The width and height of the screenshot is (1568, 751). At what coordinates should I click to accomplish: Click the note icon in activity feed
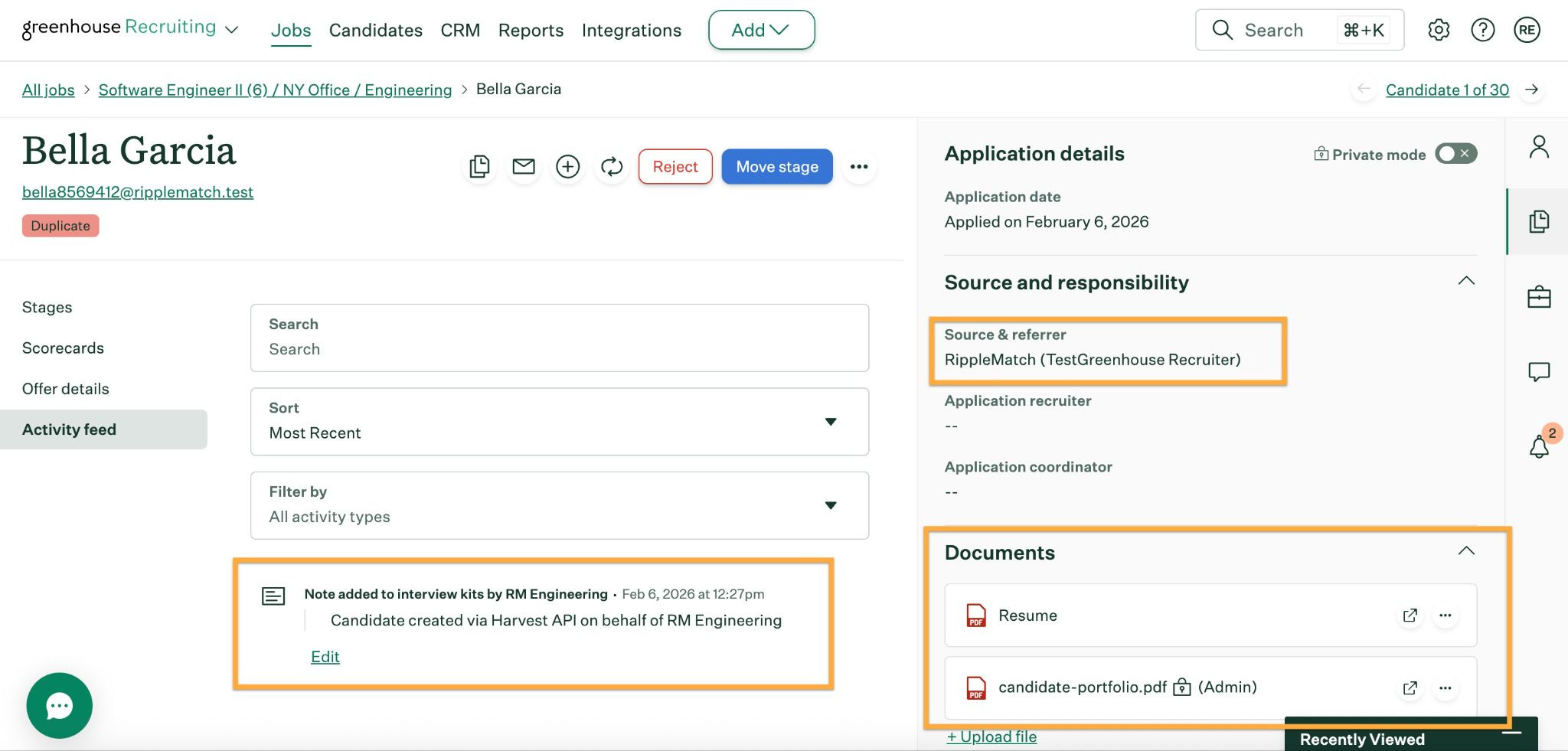tap(273, 596)
